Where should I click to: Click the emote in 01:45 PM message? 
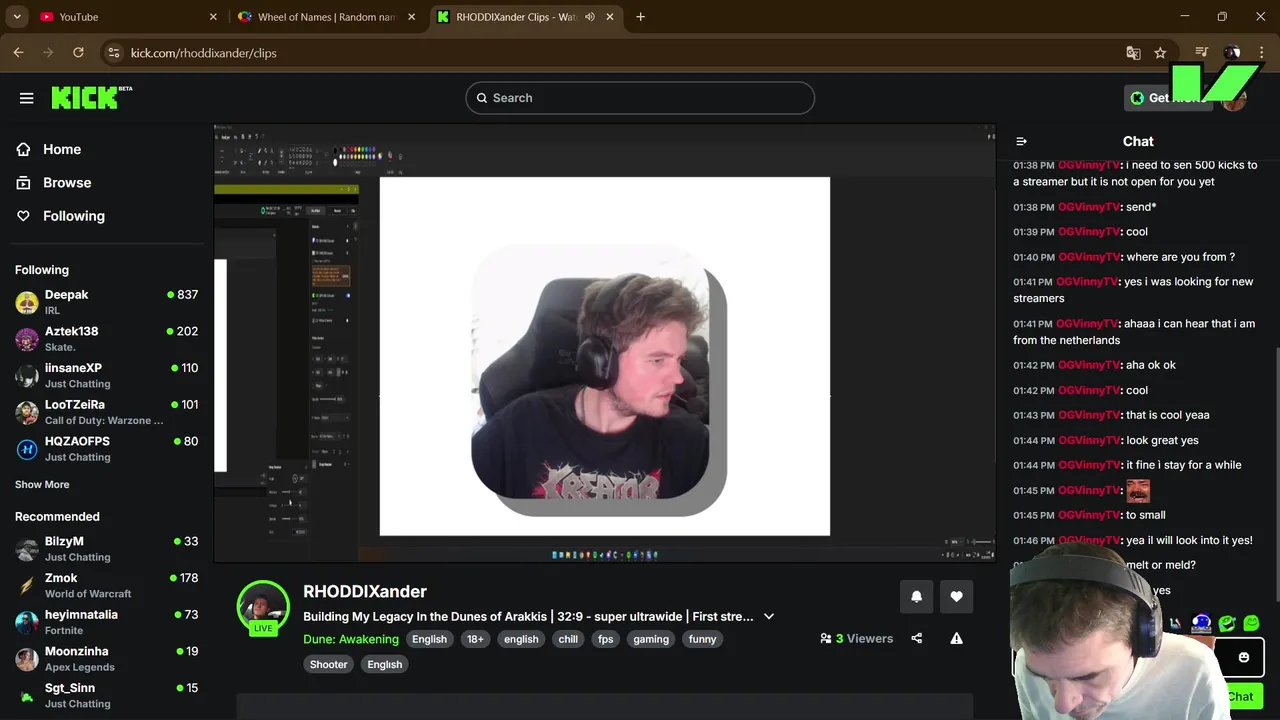(1138, 491)
